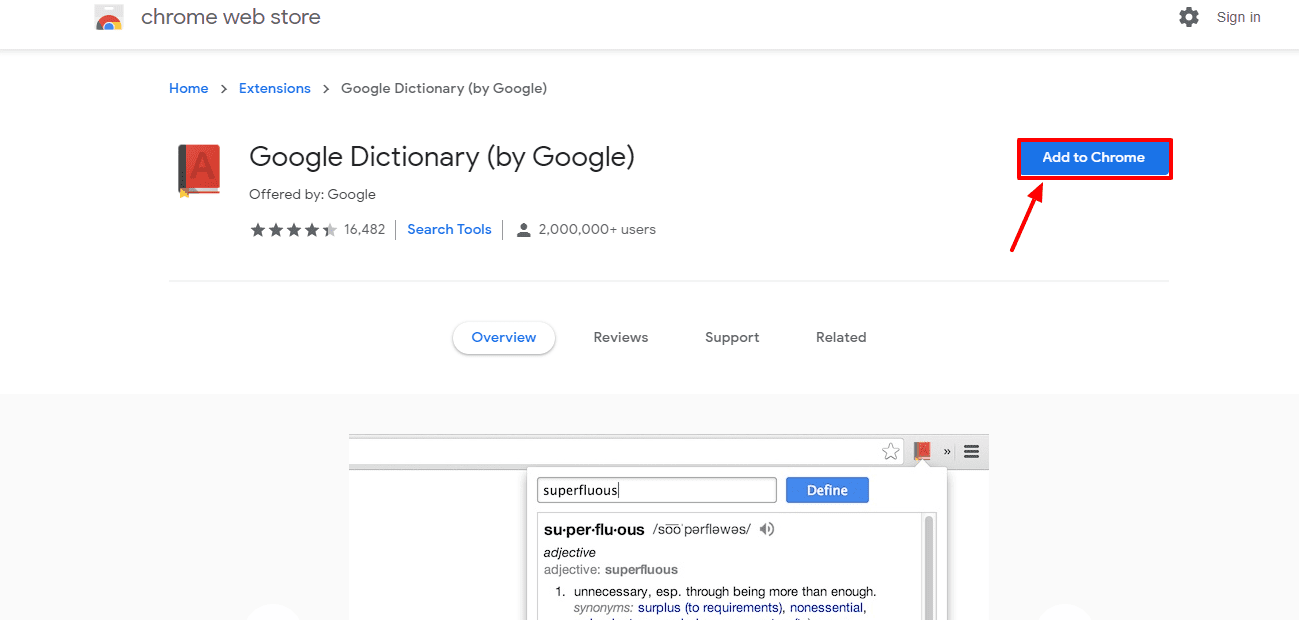Screen dimensions: 1299x620
Task: Open the Support tab
Action: [732, 337]
